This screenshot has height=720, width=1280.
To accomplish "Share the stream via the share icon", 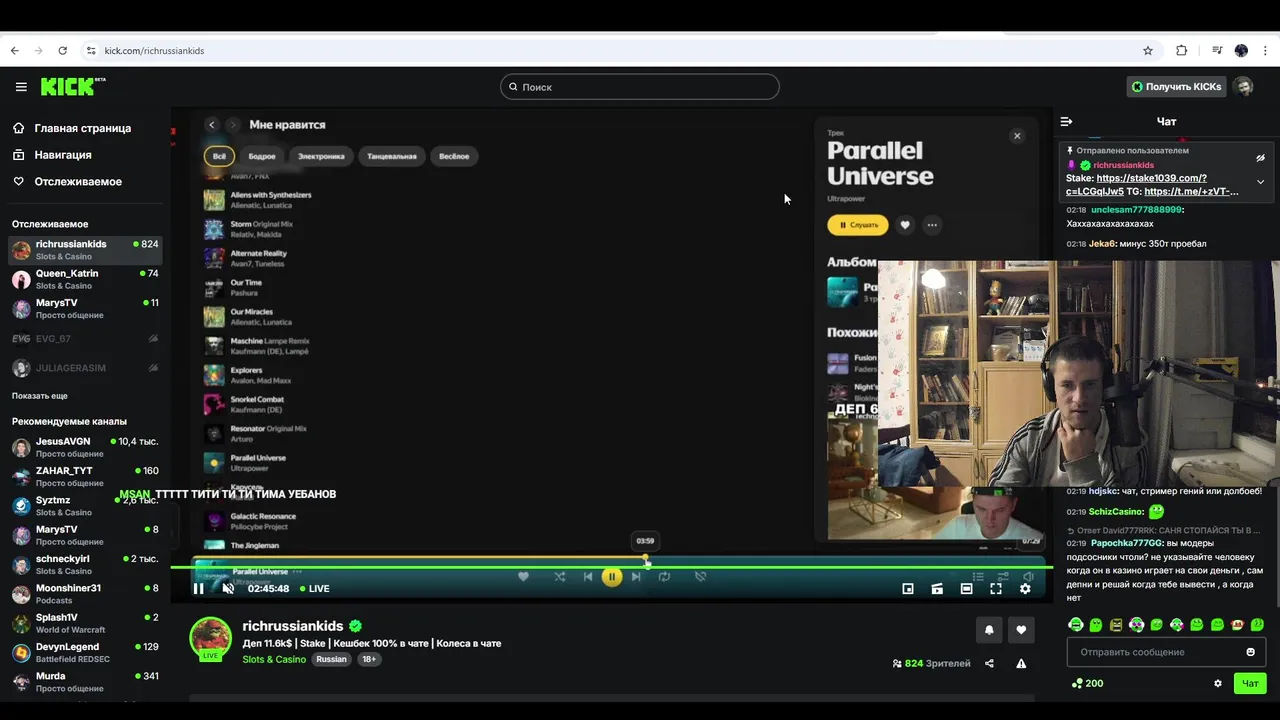I will [x=989, y=663].
